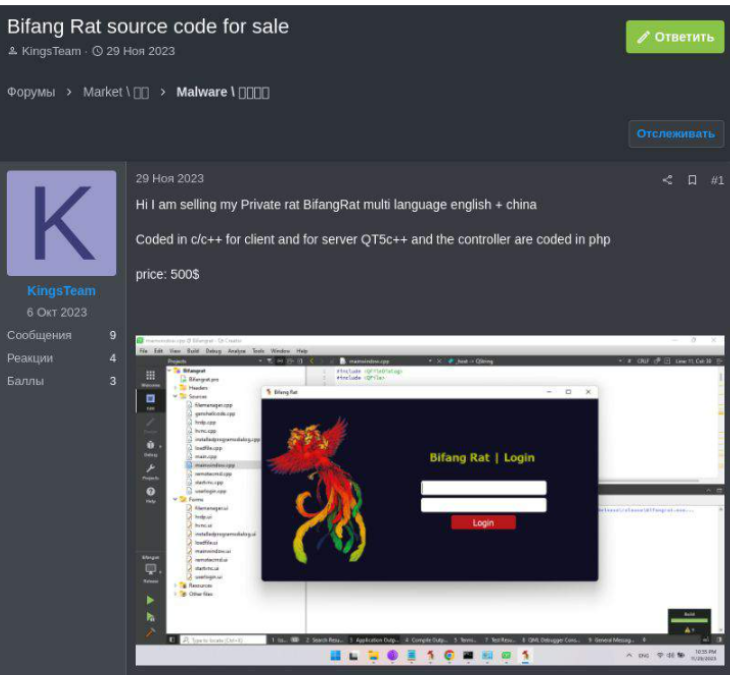This screenshot has width=730, height=675.
Task: Open the Build menu in Qt Creator
Action: coord(190,351)
